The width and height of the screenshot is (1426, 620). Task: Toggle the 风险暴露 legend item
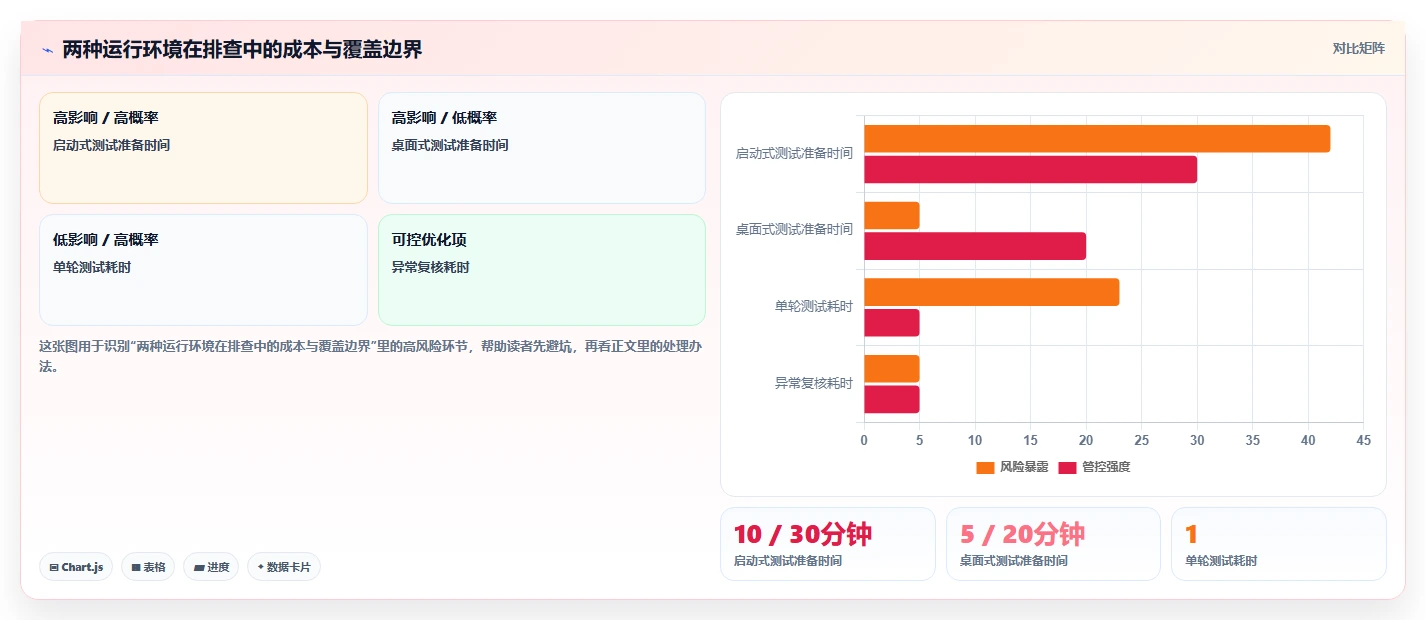pyautogui.click(x=1012, y=467)
